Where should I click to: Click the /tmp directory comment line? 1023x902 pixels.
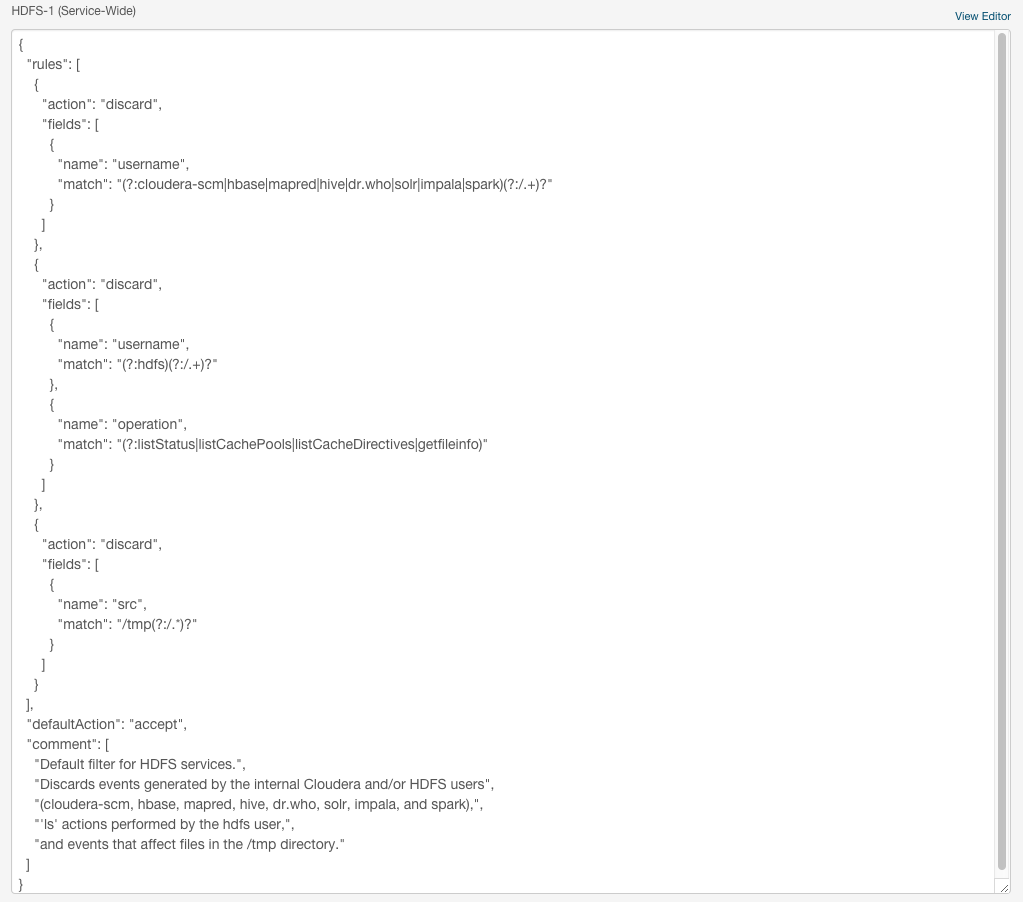click(190, 844)
